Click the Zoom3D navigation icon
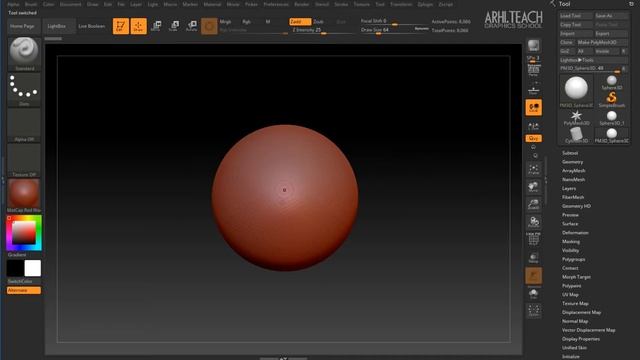 tap(533, 204)
